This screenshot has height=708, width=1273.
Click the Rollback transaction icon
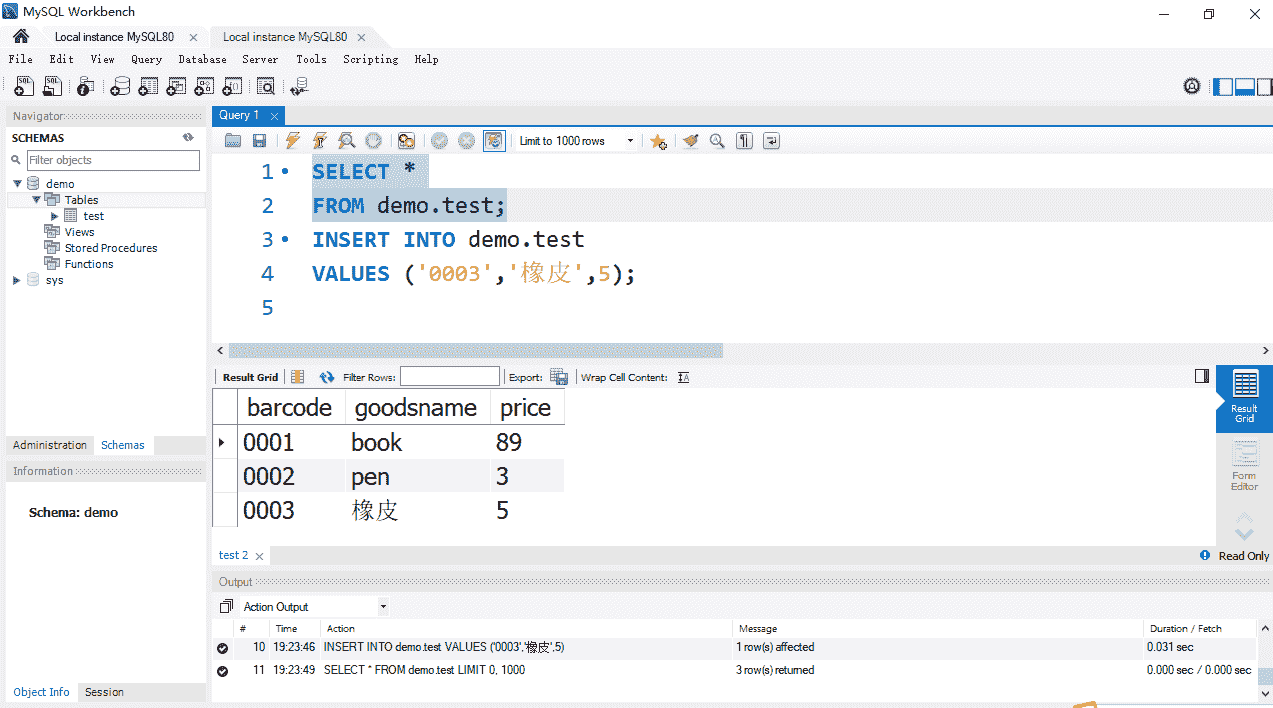click(x=466, y=141)
